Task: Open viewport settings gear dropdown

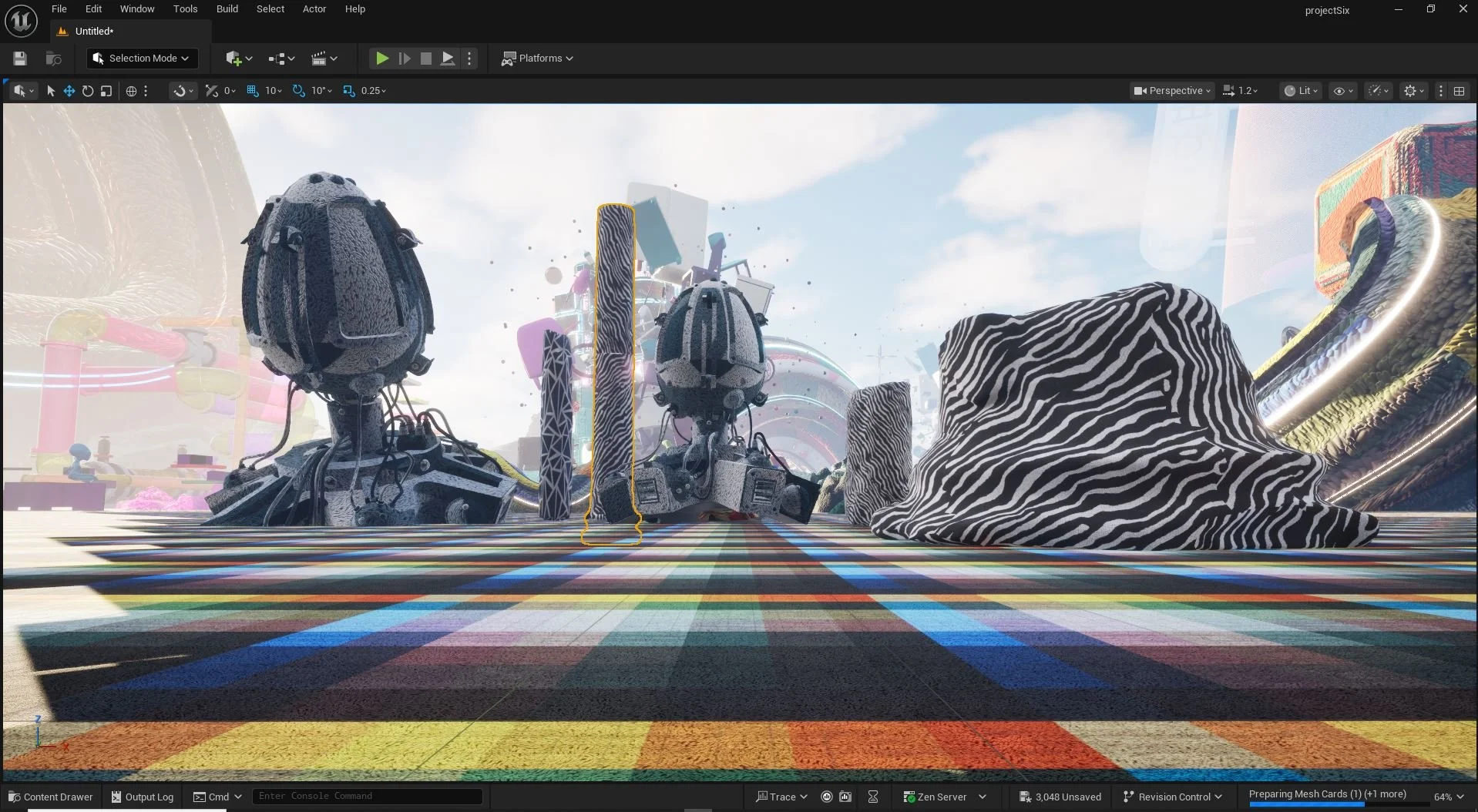Action: coord(1414,91)
